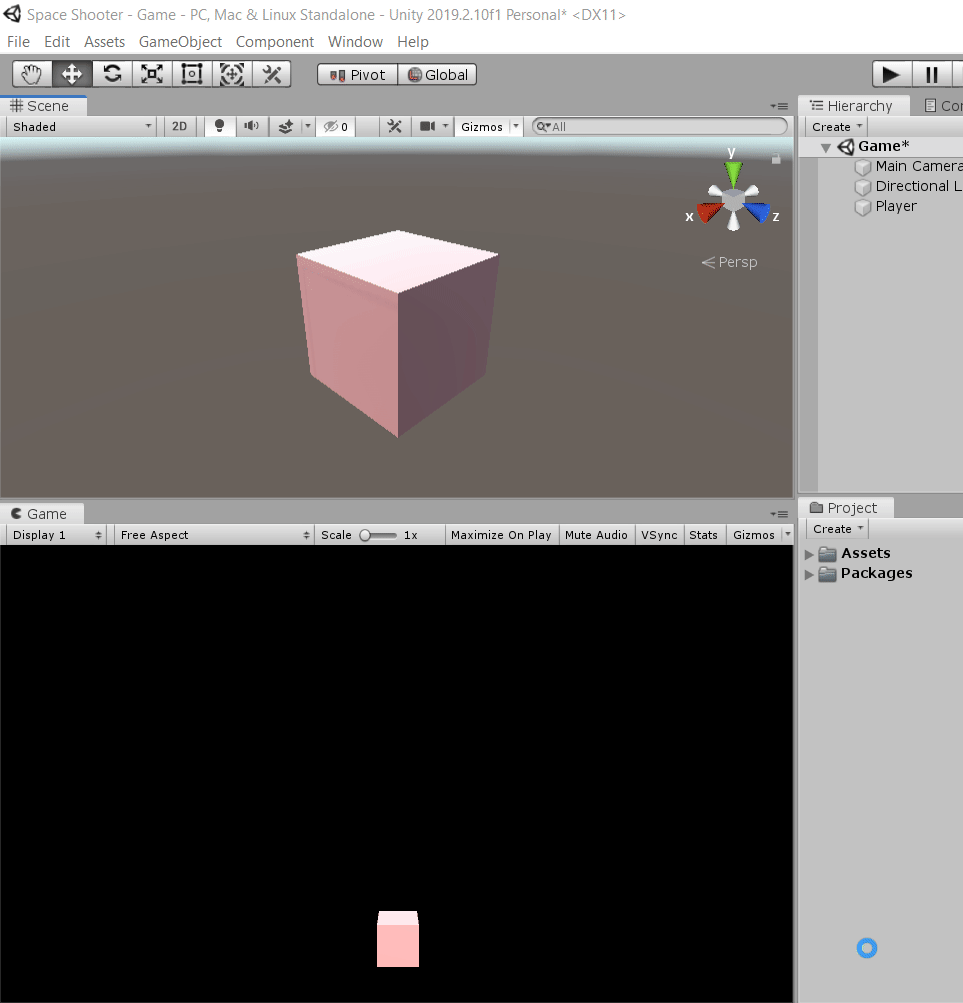Image resolution: width=963 pixels, height=1003 pixels.
Task: Toggle Persp projection mode
Action: click(x=729, y=262)
